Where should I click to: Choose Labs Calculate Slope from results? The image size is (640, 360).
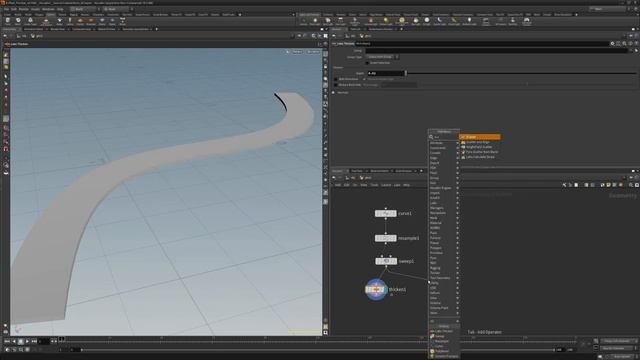[x=480, y=157]
